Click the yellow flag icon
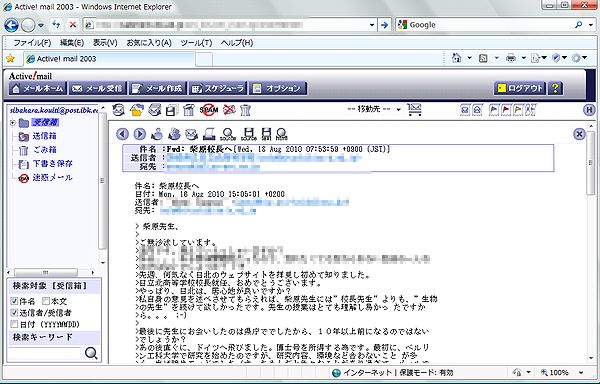 coord(518,110)
